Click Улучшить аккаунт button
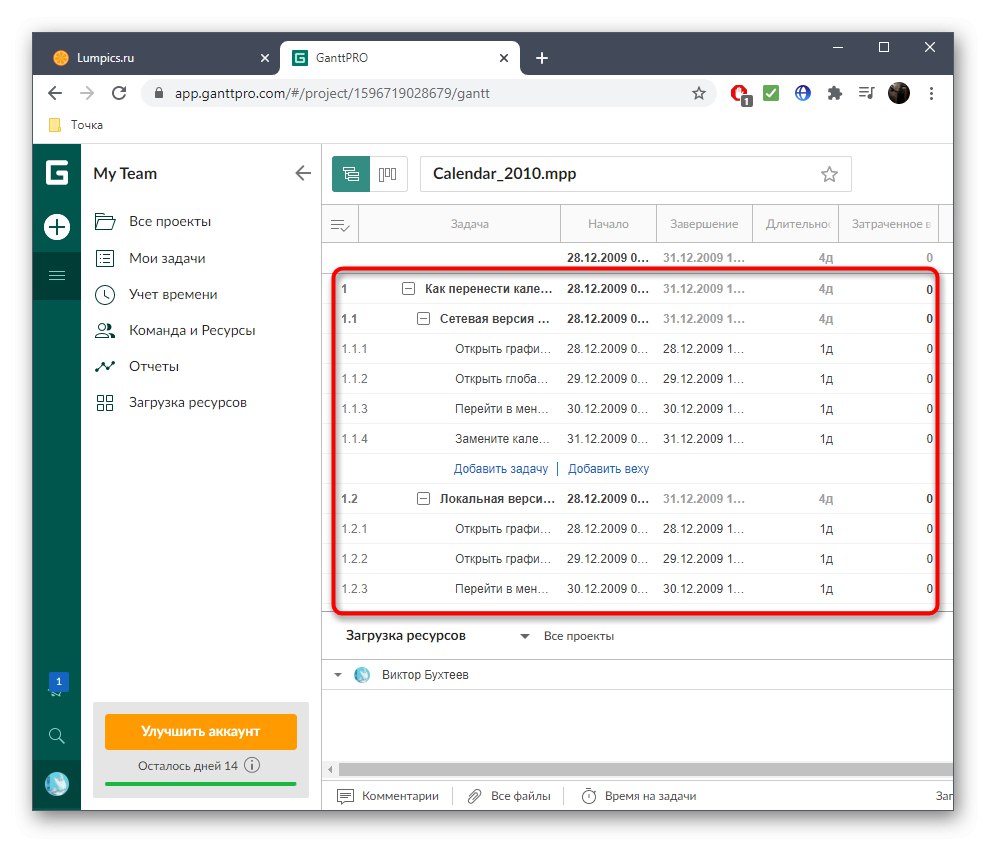Image resolution: width=986 pixels, height=843 pixels. pos(201,731)
